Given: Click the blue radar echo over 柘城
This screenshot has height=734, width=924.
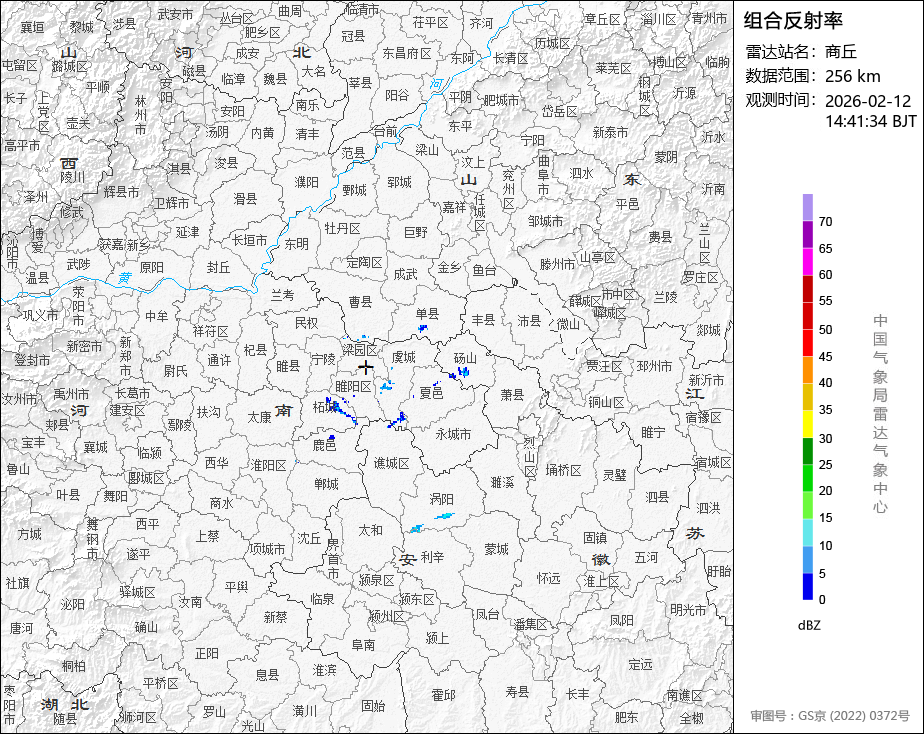Looking at the screenshot, I should click(x=341, y=409).
